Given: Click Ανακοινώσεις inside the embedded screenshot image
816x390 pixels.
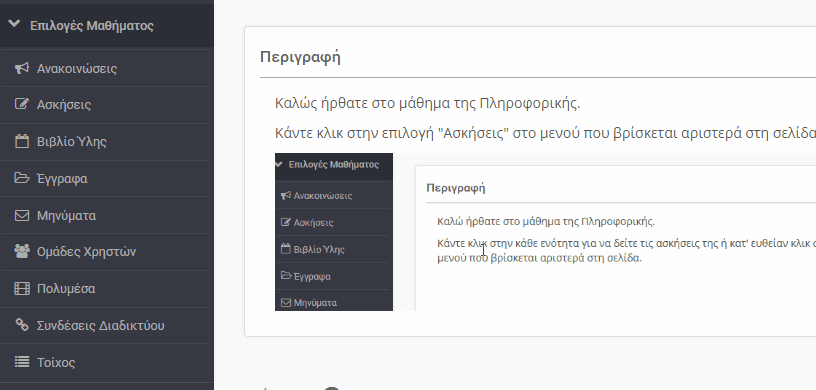Looking at the screenshot, I should [323, 196].
